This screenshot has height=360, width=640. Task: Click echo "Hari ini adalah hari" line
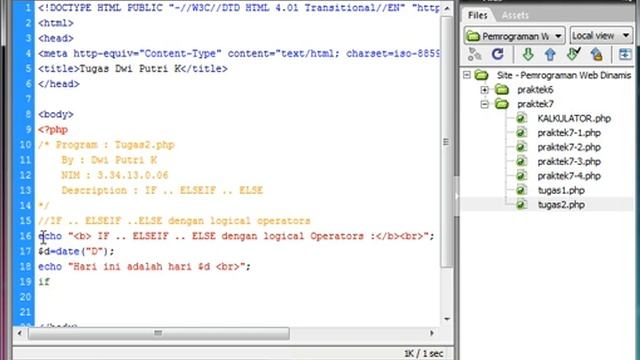(x=144, y=267)
